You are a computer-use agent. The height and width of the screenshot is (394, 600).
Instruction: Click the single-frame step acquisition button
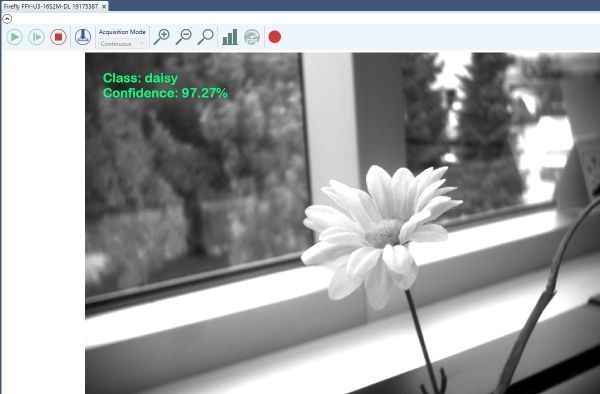coord(36,37)
